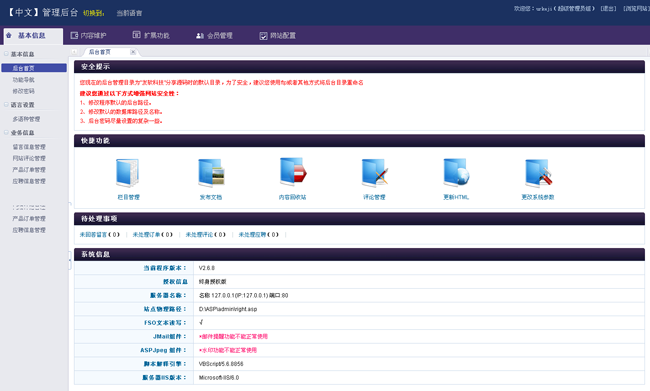Image resolution: width=650 pixels, height=391 pixels.
Task: Click the 浏览网站 link at top right
Action: click(x=636, y=8)
